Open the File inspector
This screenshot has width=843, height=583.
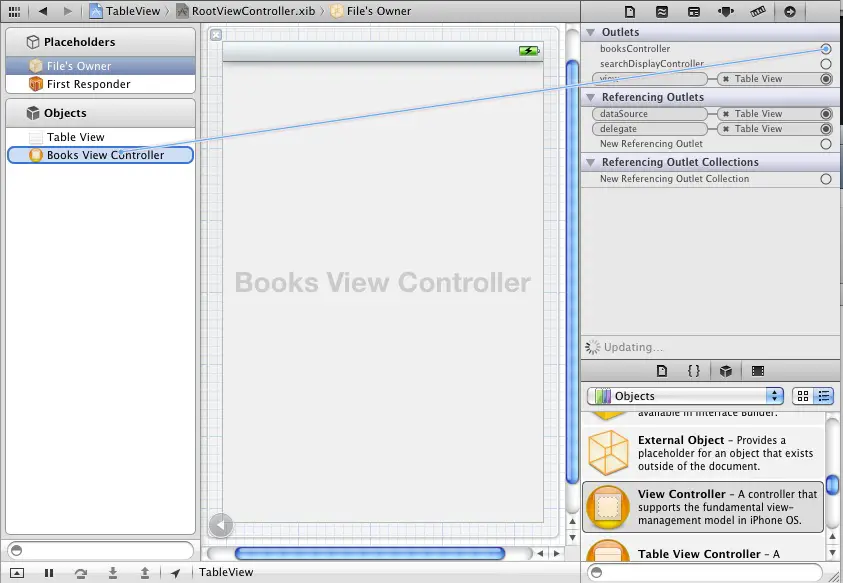tap(631, 11)
